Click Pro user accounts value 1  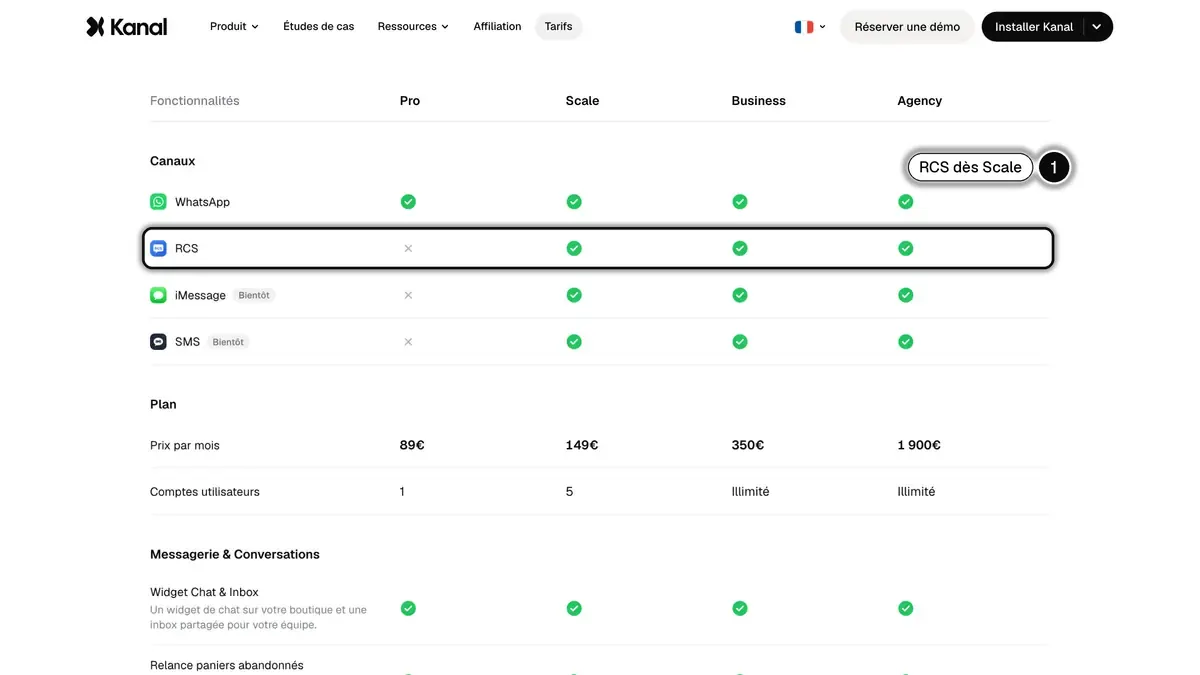click(x=402, y=492)
